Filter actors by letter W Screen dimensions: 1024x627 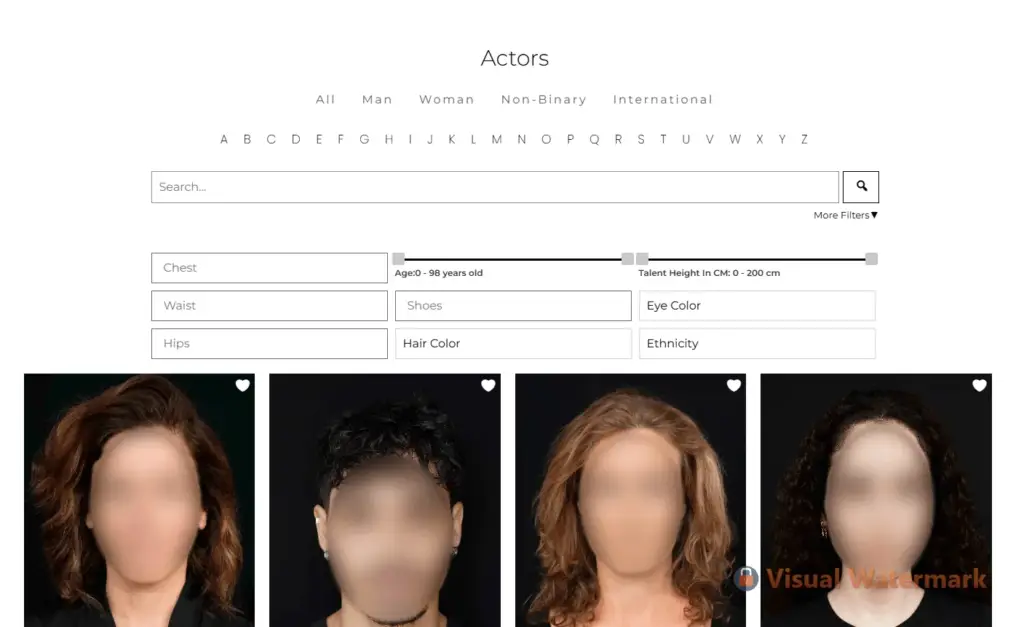735,139
